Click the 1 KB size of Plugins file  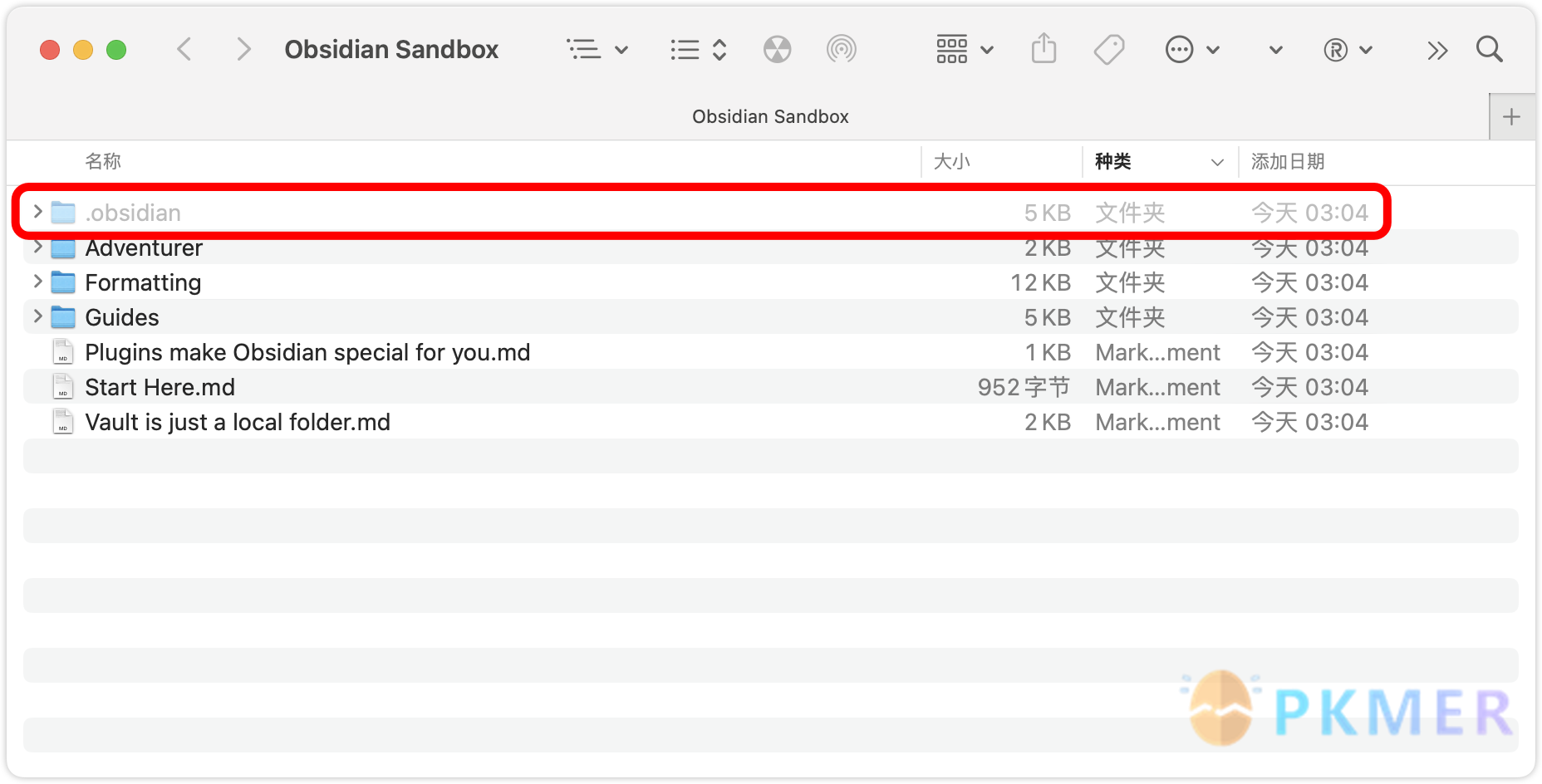(1048, 352)
